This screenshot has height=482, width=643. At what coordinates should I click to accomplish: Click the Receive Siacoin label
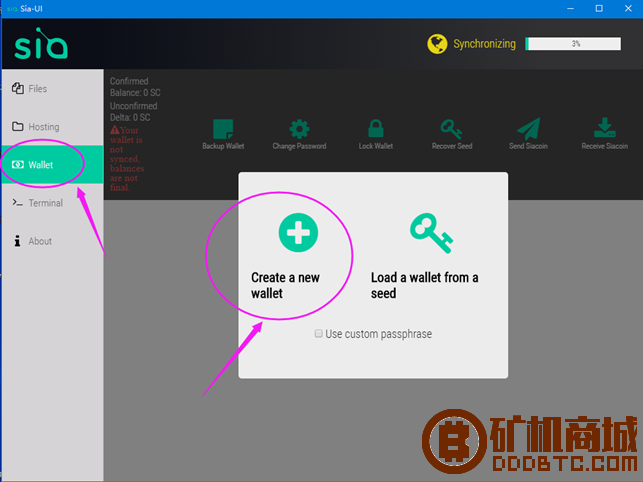[x=604, y=146]
